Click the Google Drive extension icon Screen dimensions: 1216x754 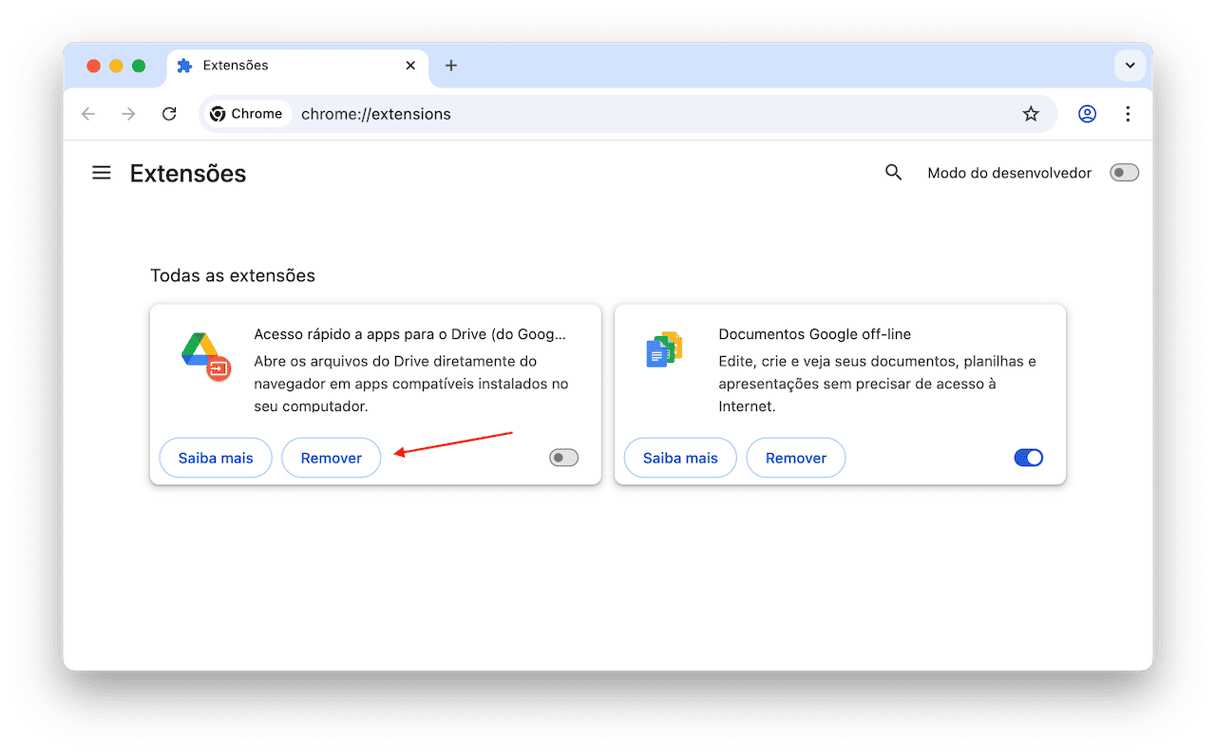point(206,355)
